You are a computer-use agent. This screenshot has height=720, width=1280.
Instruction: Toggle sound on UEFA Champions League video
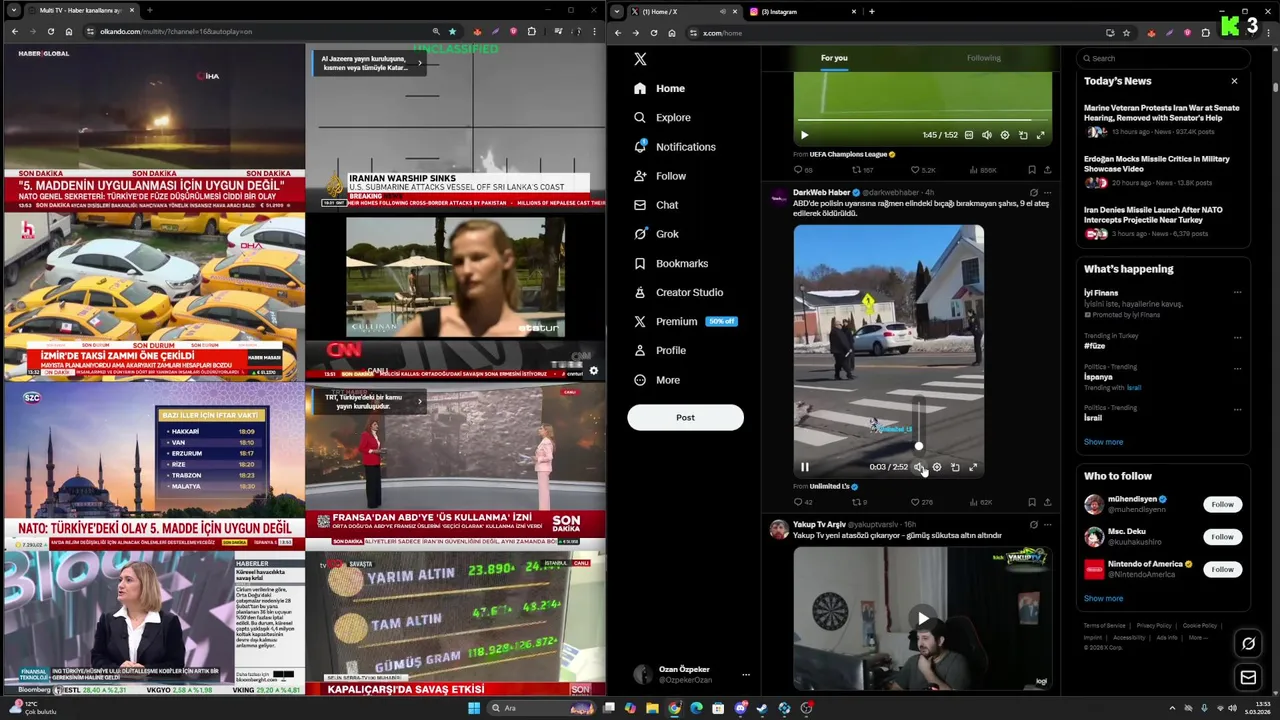point(986,135)
